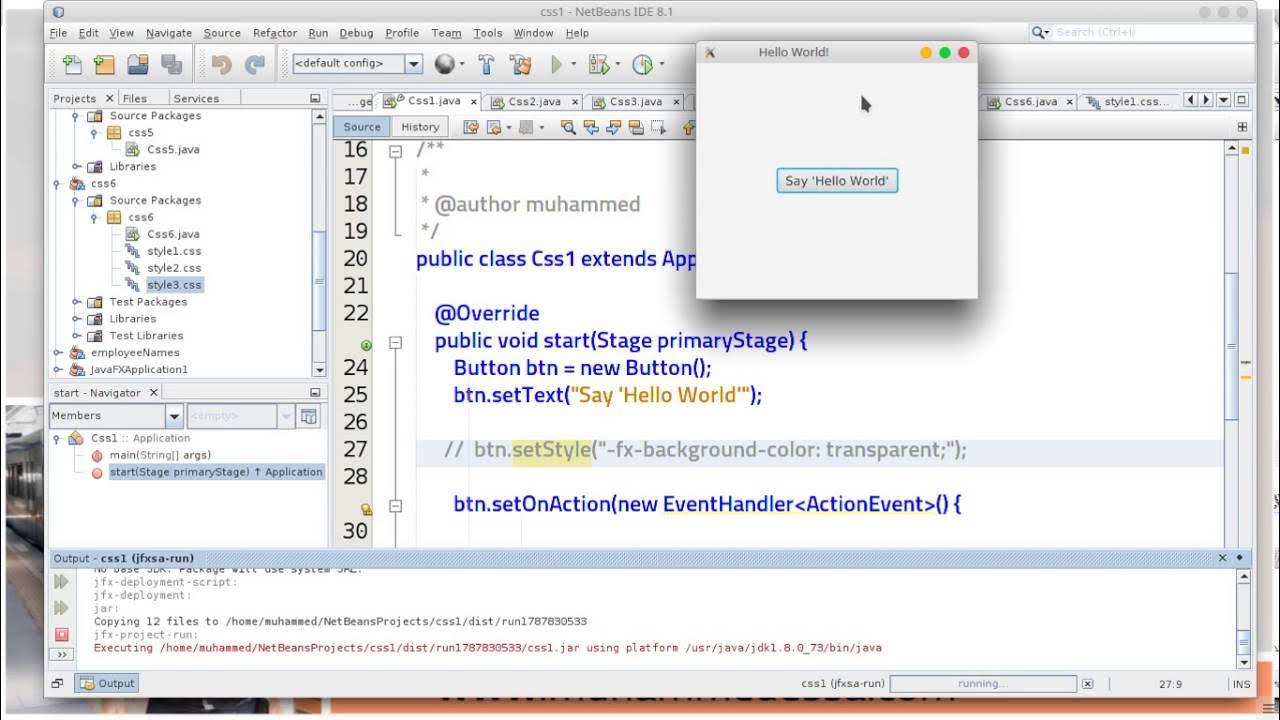Open the default config dropdown
Screen dimensions: 1280x720
click(413, 63)
